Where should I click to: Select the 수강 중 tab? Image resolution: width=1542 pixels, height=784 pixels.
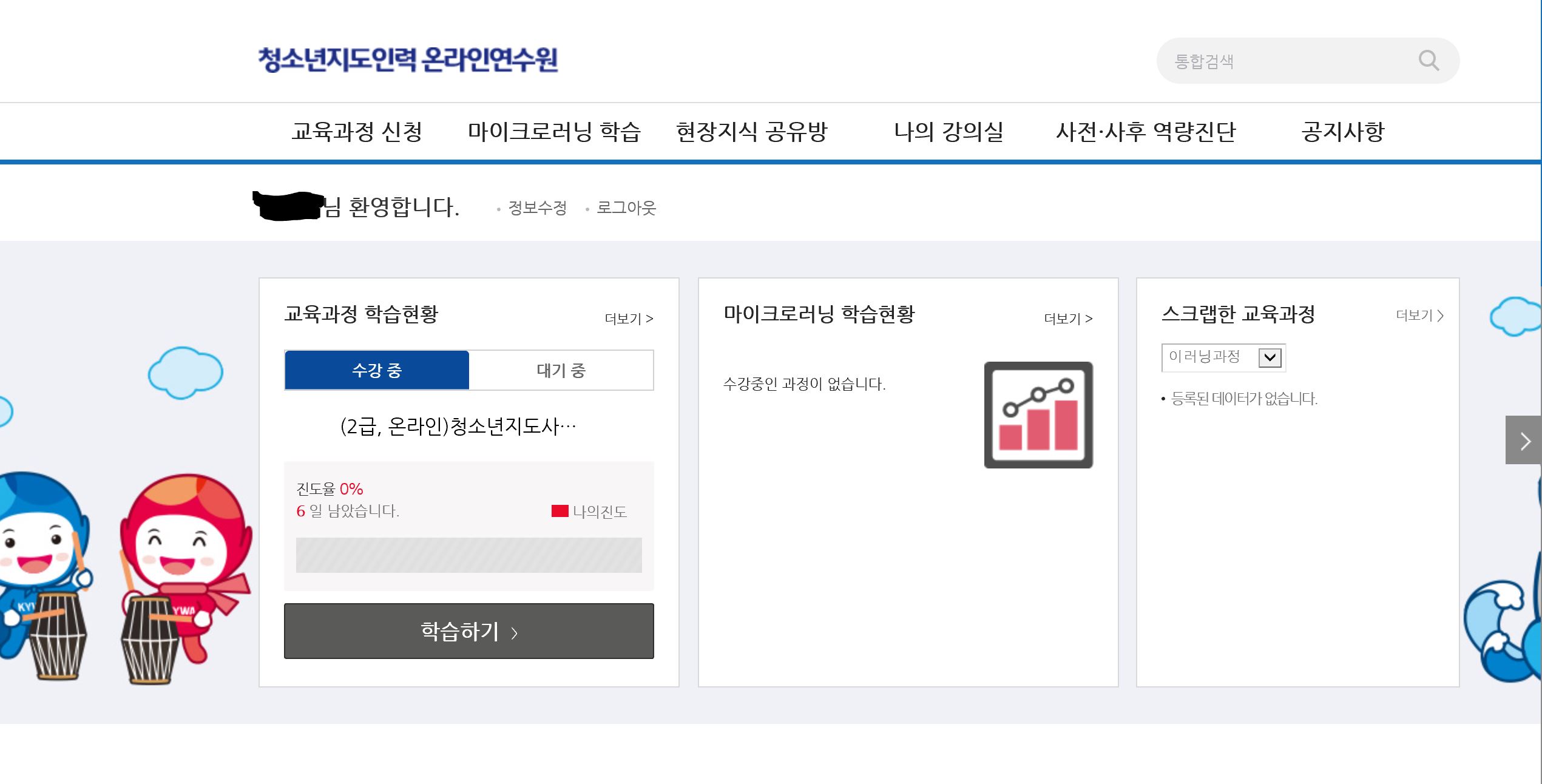pyautogui.click(x=377, y=370)
